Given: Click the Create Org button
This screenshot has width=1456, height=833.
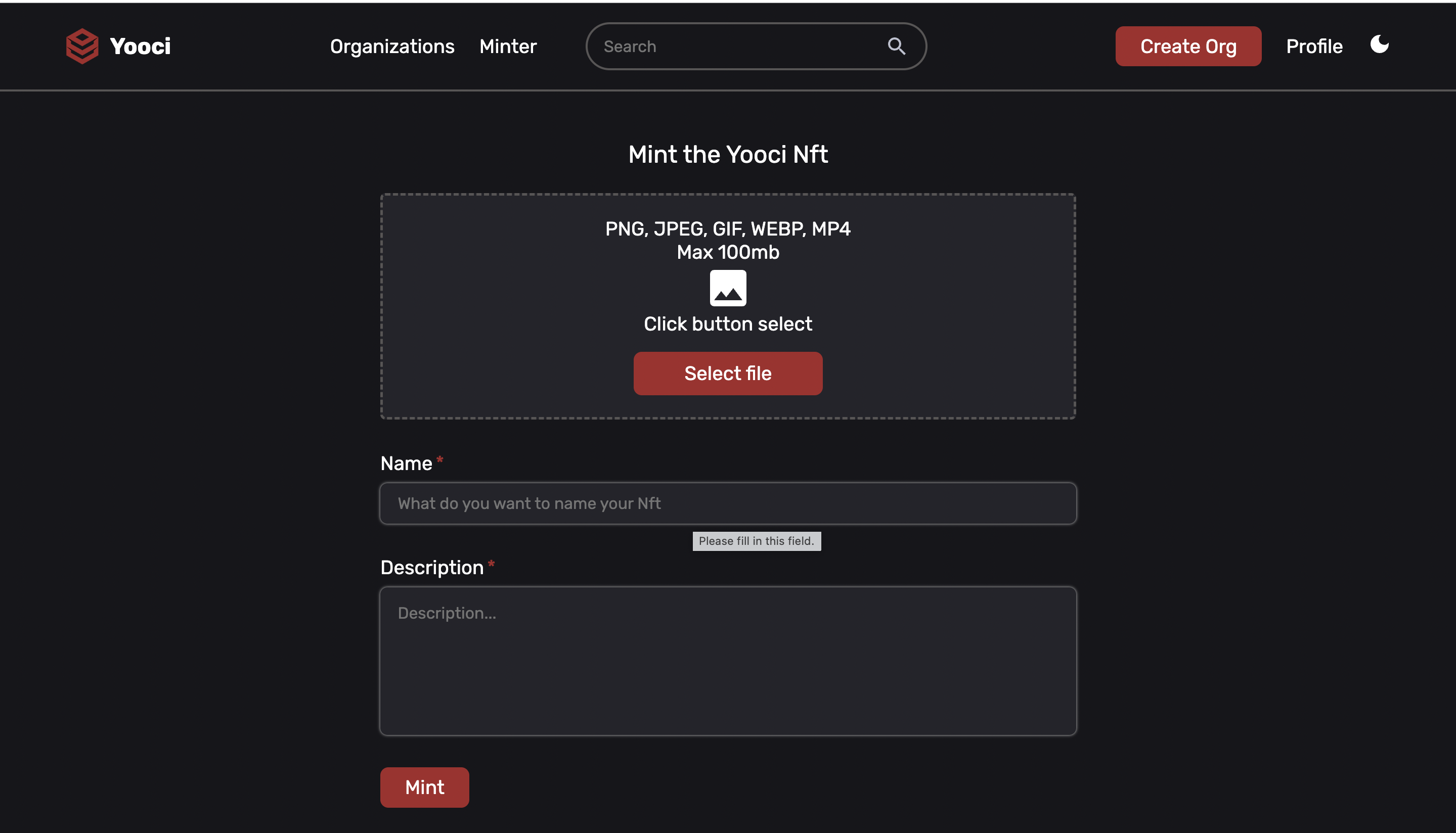Looking at the screenshot, I should [x=1188, y=47].
